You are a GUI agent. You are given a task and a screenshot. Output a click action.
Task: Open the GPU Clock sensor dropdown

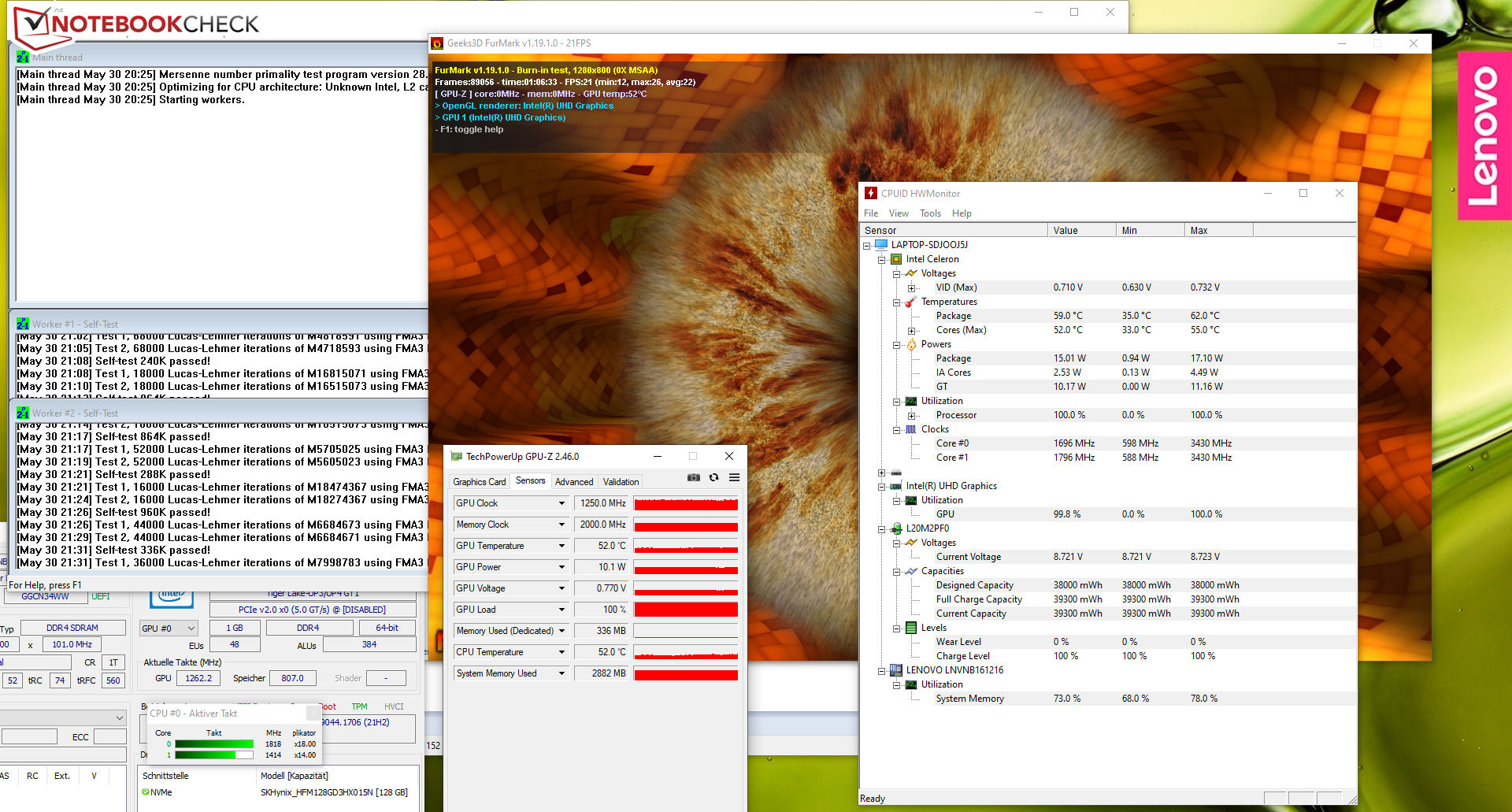(561, 503)
